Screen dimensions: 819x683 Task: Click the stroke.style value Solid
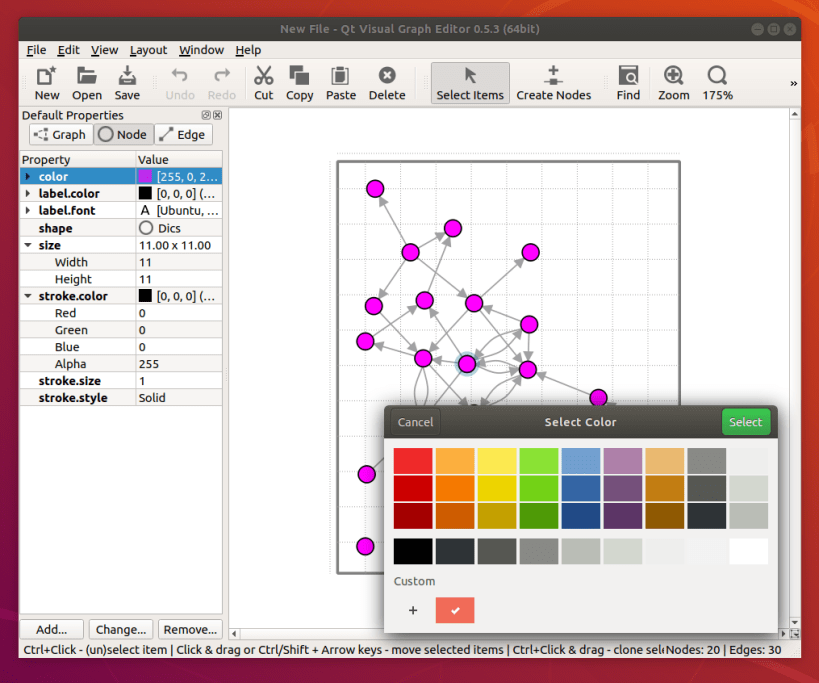179,398
